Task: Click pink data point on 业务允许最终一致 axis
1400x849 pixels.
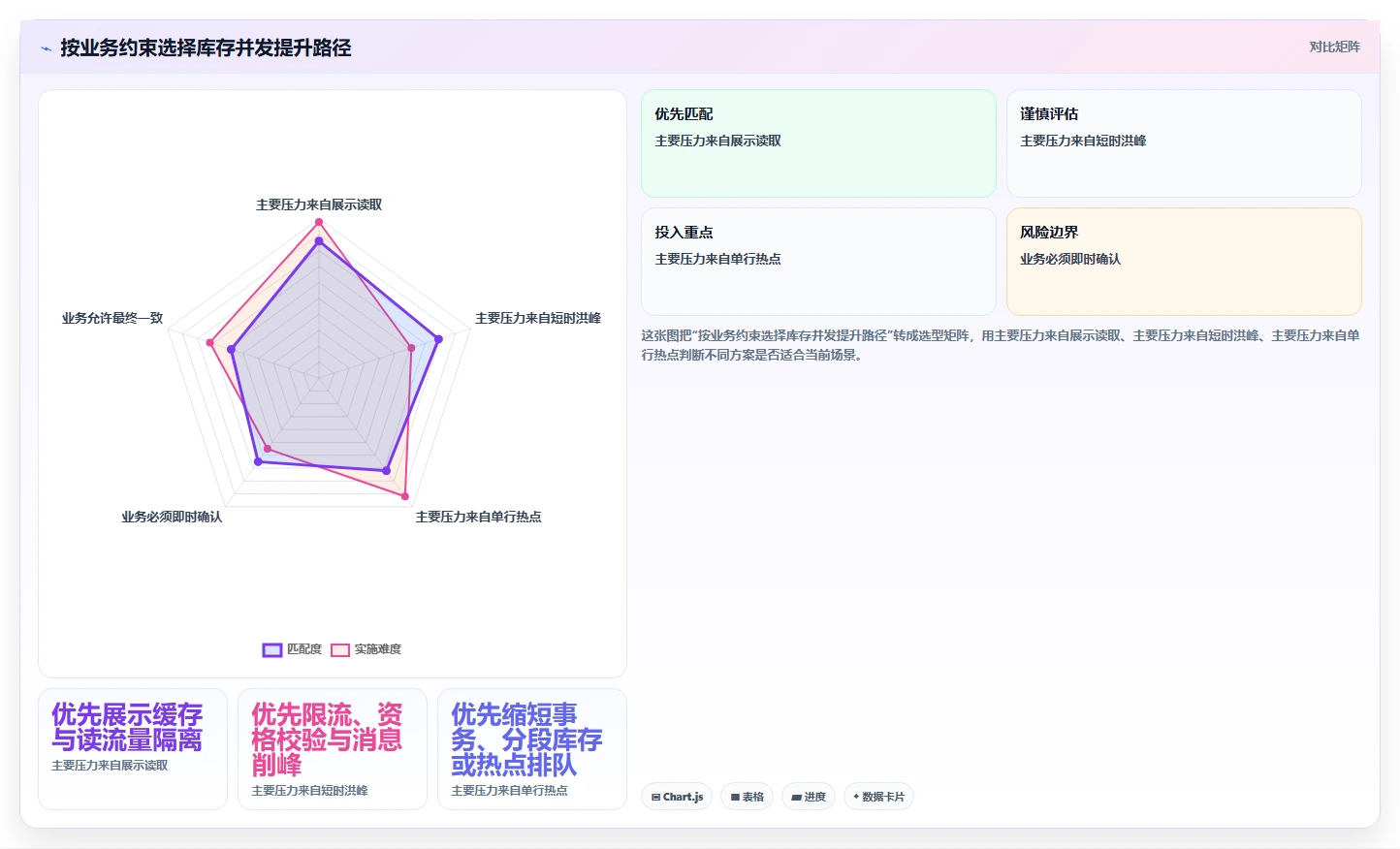Action: pos(209,342)
